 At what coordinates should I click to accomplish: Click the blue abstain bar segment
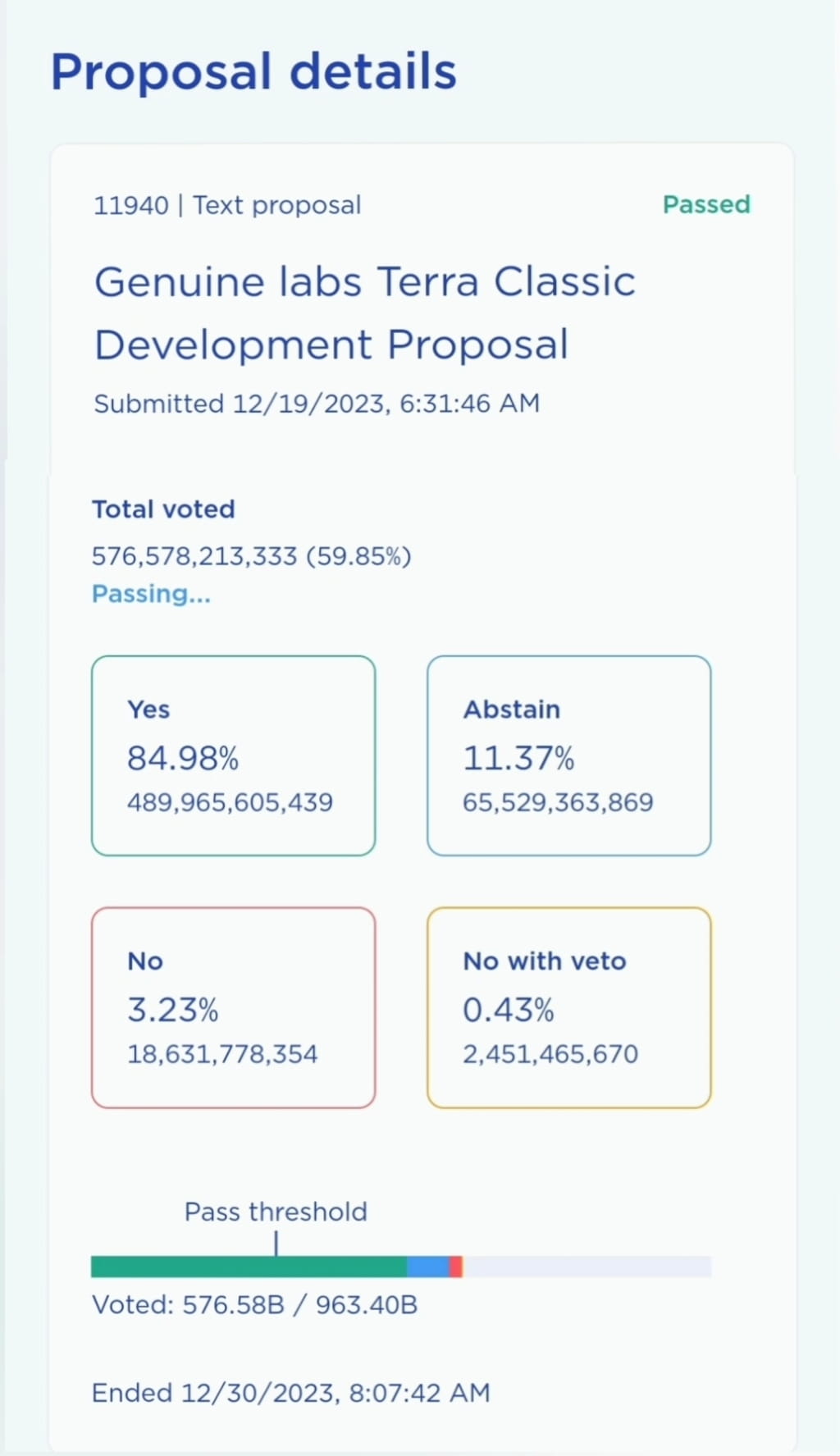(427, 1267)
